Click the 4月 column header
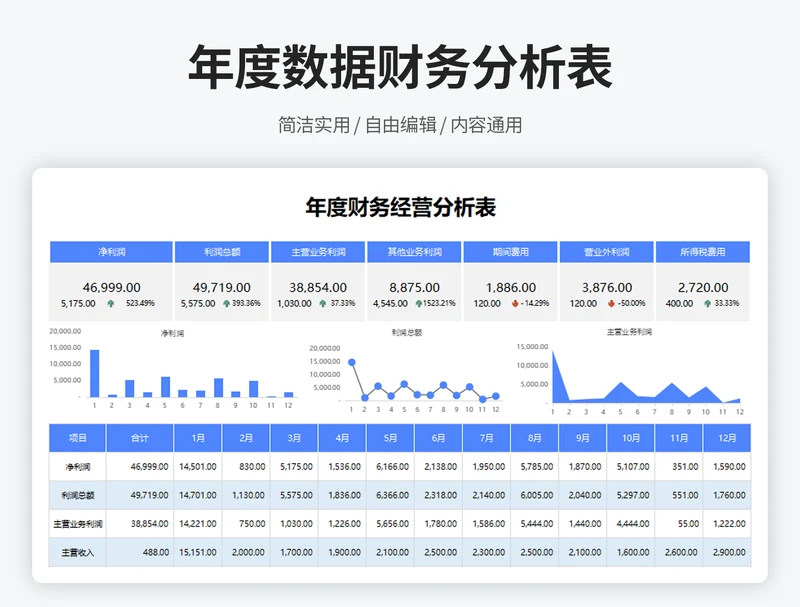The height and width of the screenshot is (607, 800). (342, 438)
